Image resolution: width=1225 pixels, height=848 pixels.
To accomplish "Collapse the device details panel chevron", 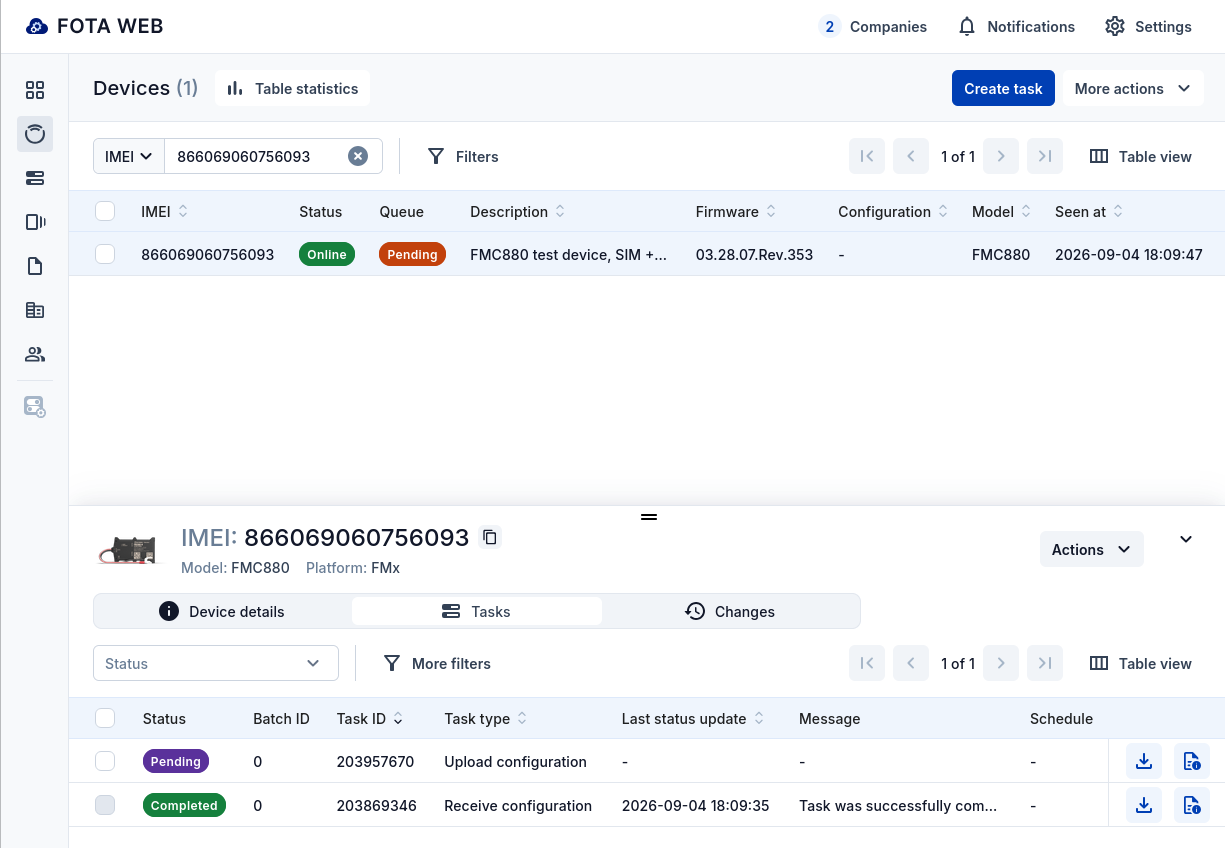I will point(1186,539).
